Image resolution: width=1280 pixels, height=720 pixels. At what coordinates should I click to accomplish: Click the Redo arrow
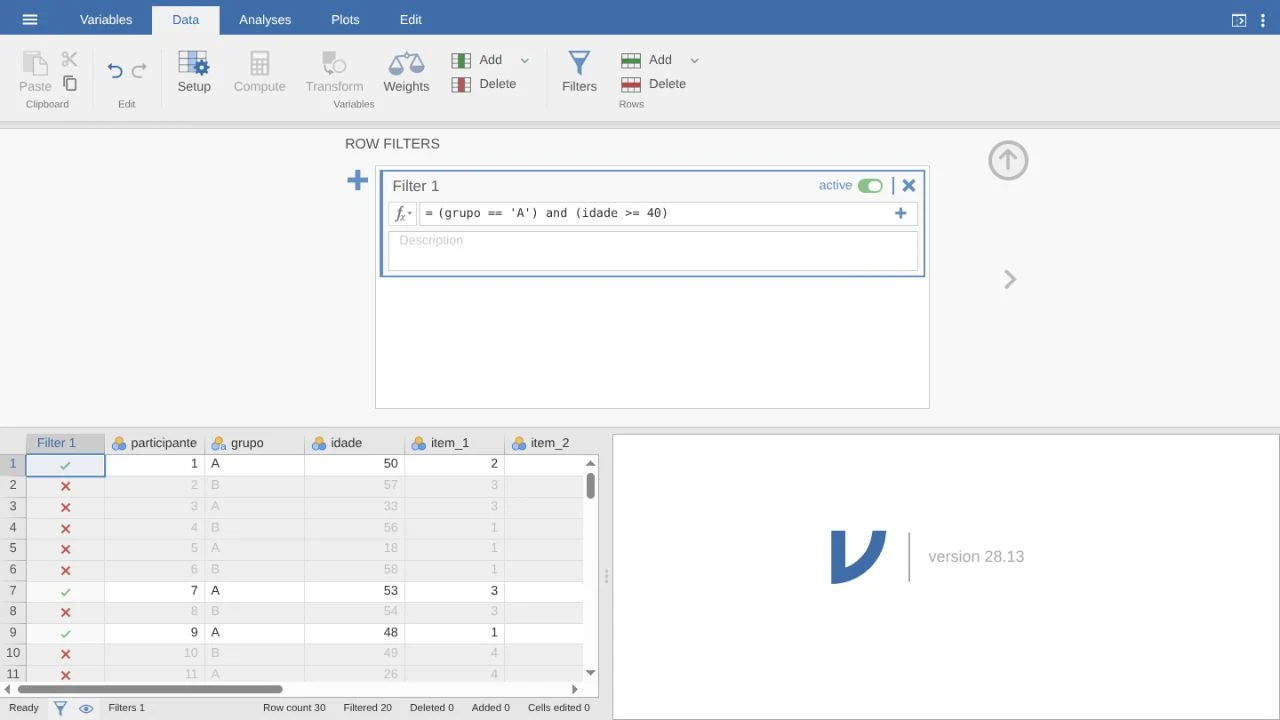coord(139,70)
